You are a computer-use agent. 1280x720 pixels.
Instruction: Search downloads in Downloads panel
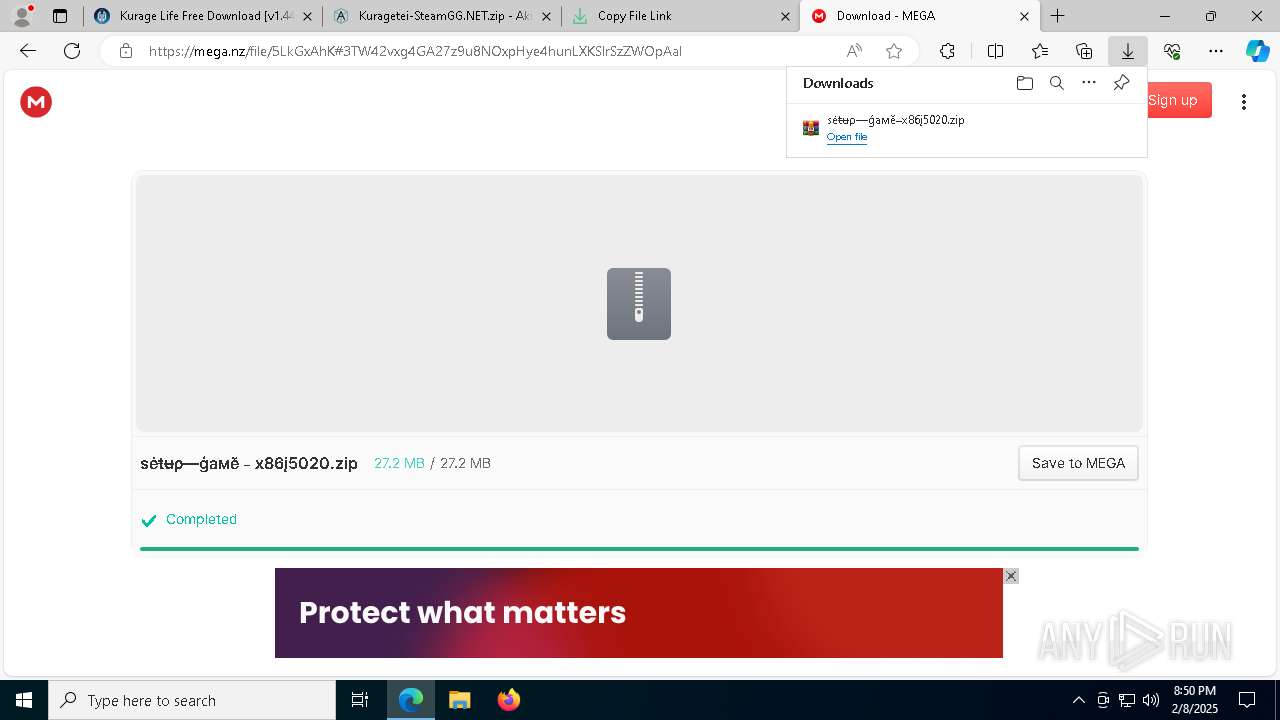point(1056,83)
